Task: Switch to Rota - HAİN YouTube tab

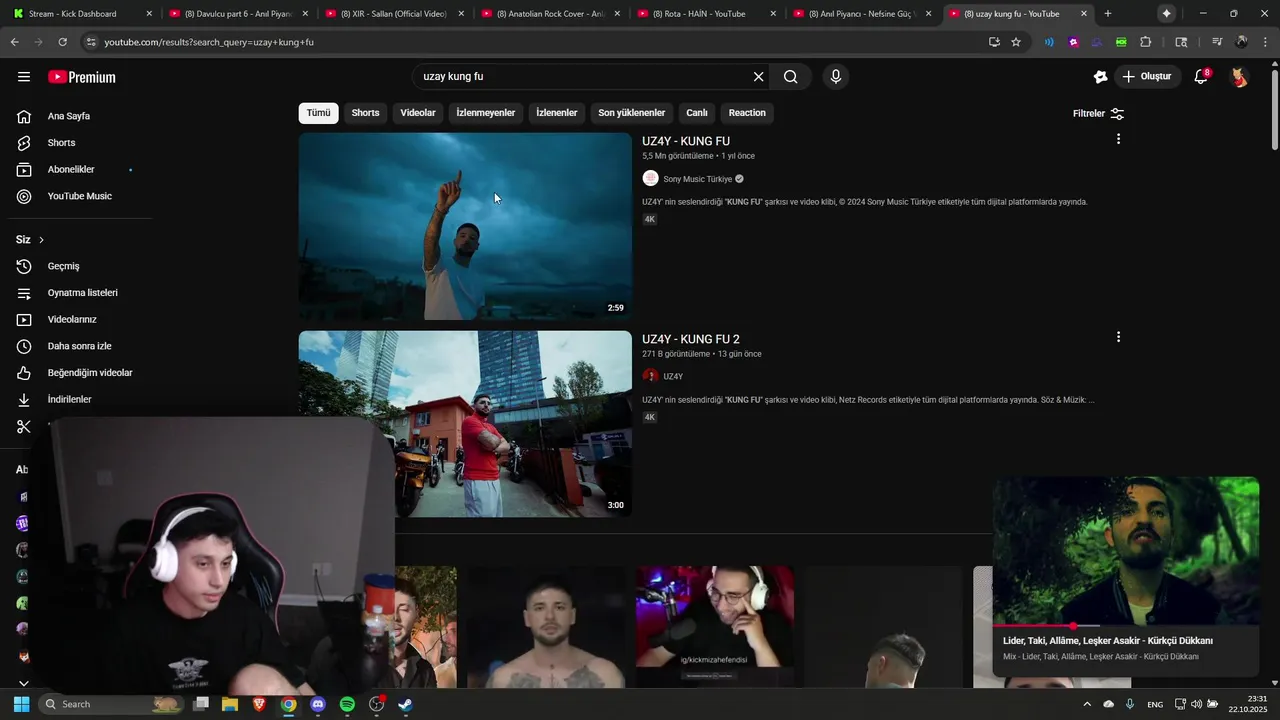Action: pyautogui.click(x=705, y=13)
